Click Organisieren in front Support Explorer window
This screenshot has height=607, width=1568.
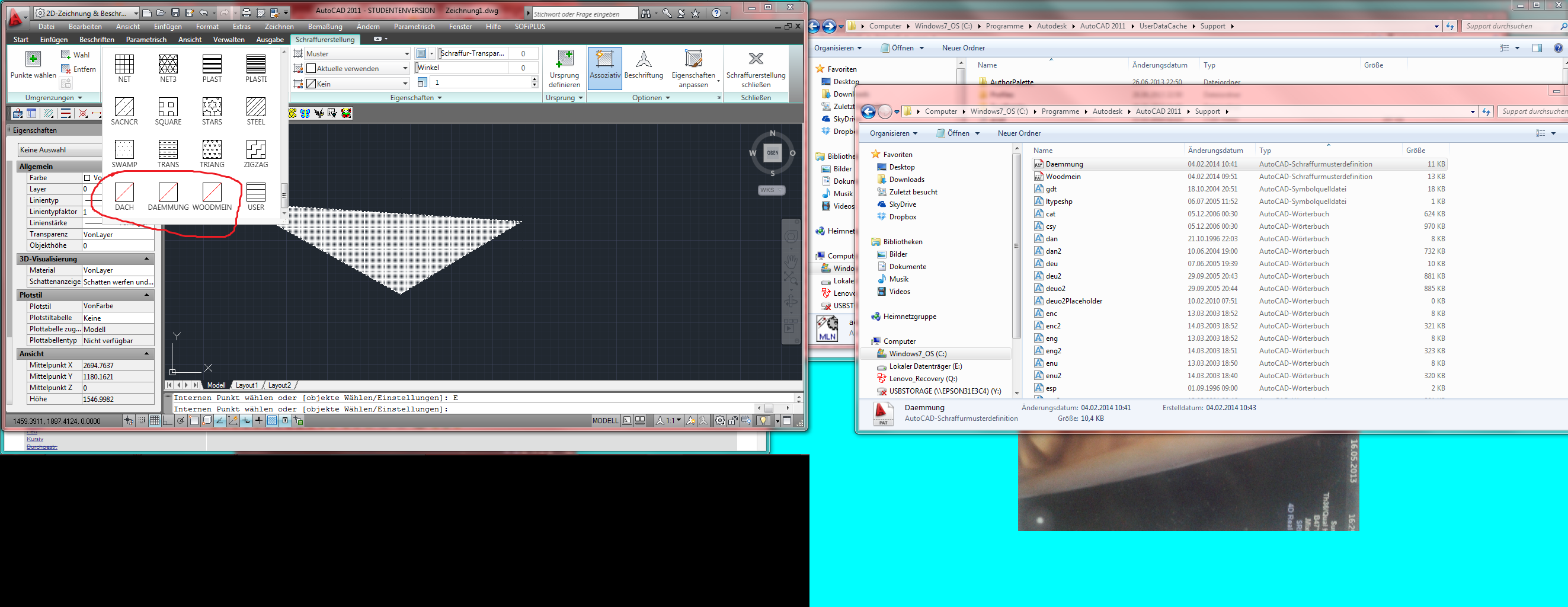click(x=893, y=133)
